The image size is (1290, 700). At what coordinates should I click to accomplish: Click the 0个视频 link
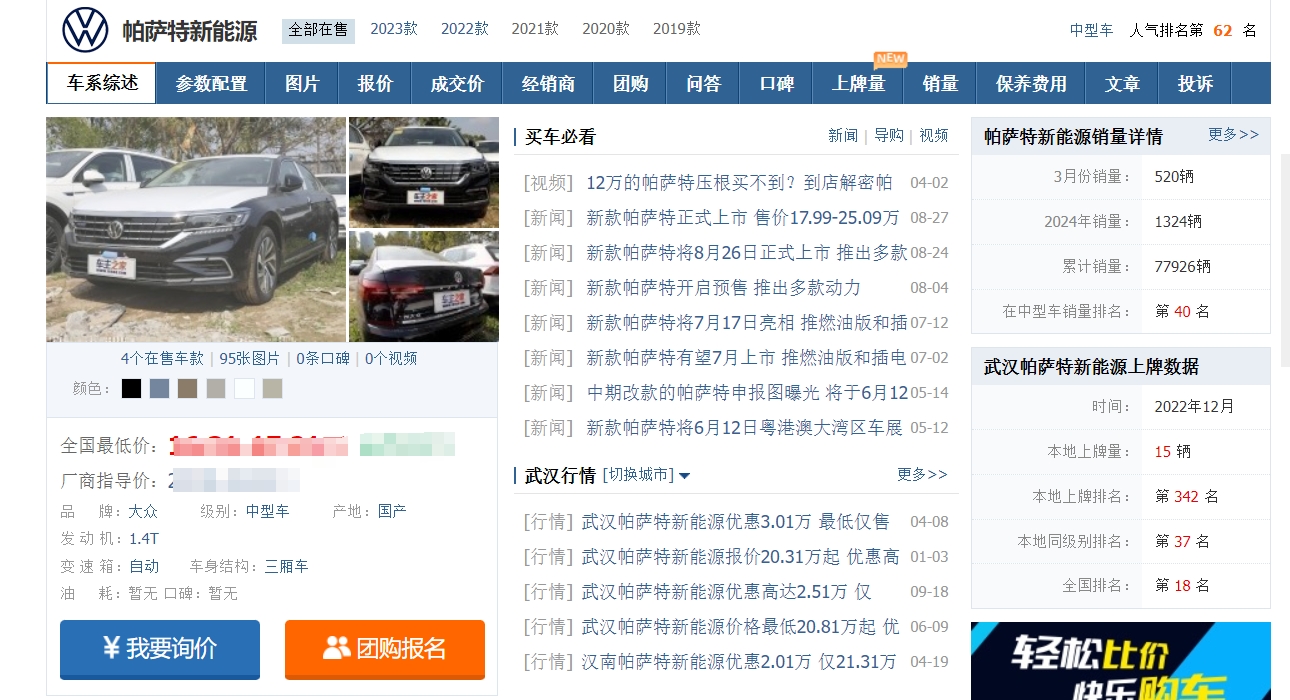pyautogui.click(x=391, y=358)
